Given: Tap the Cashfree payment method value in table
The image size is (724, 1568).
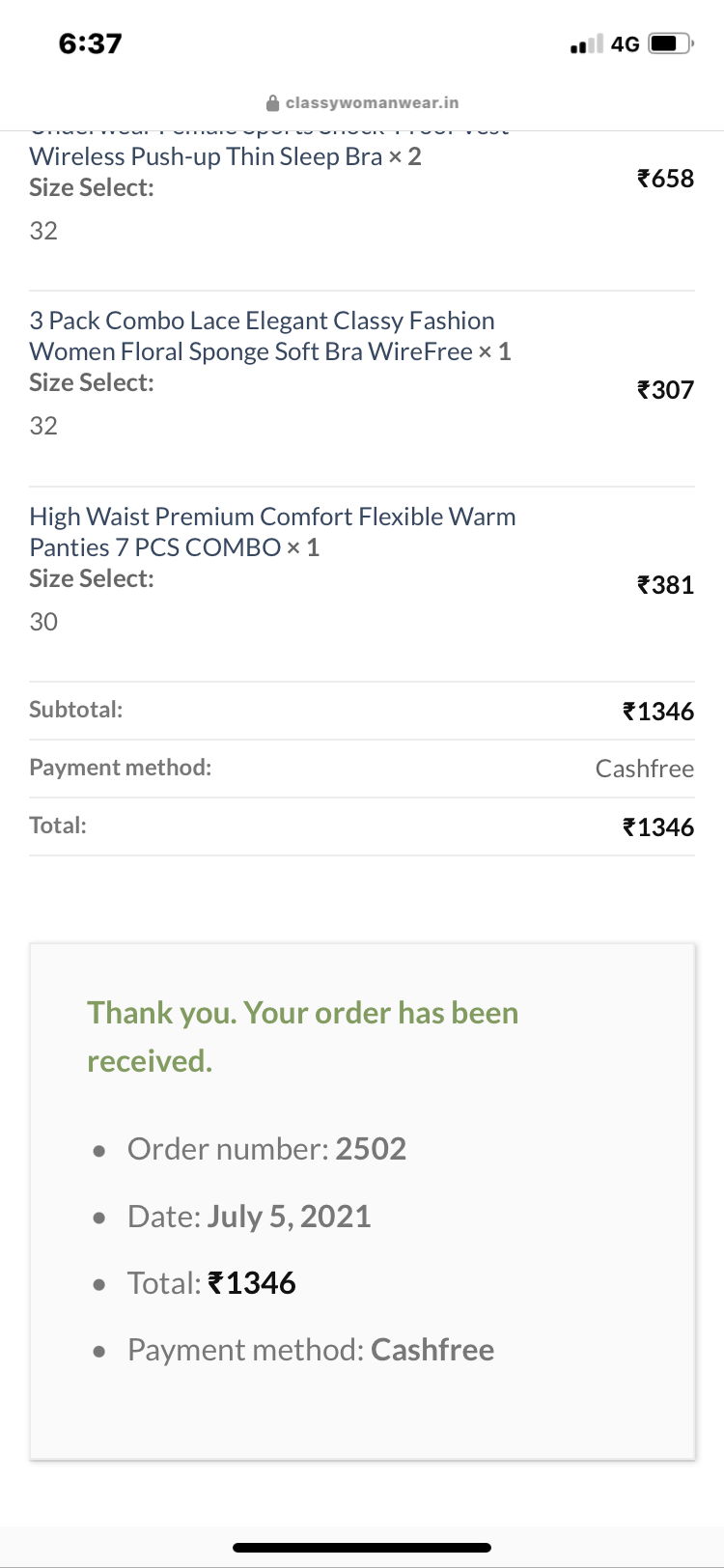Looking at the screenshot, I should [x=644, y=769].
